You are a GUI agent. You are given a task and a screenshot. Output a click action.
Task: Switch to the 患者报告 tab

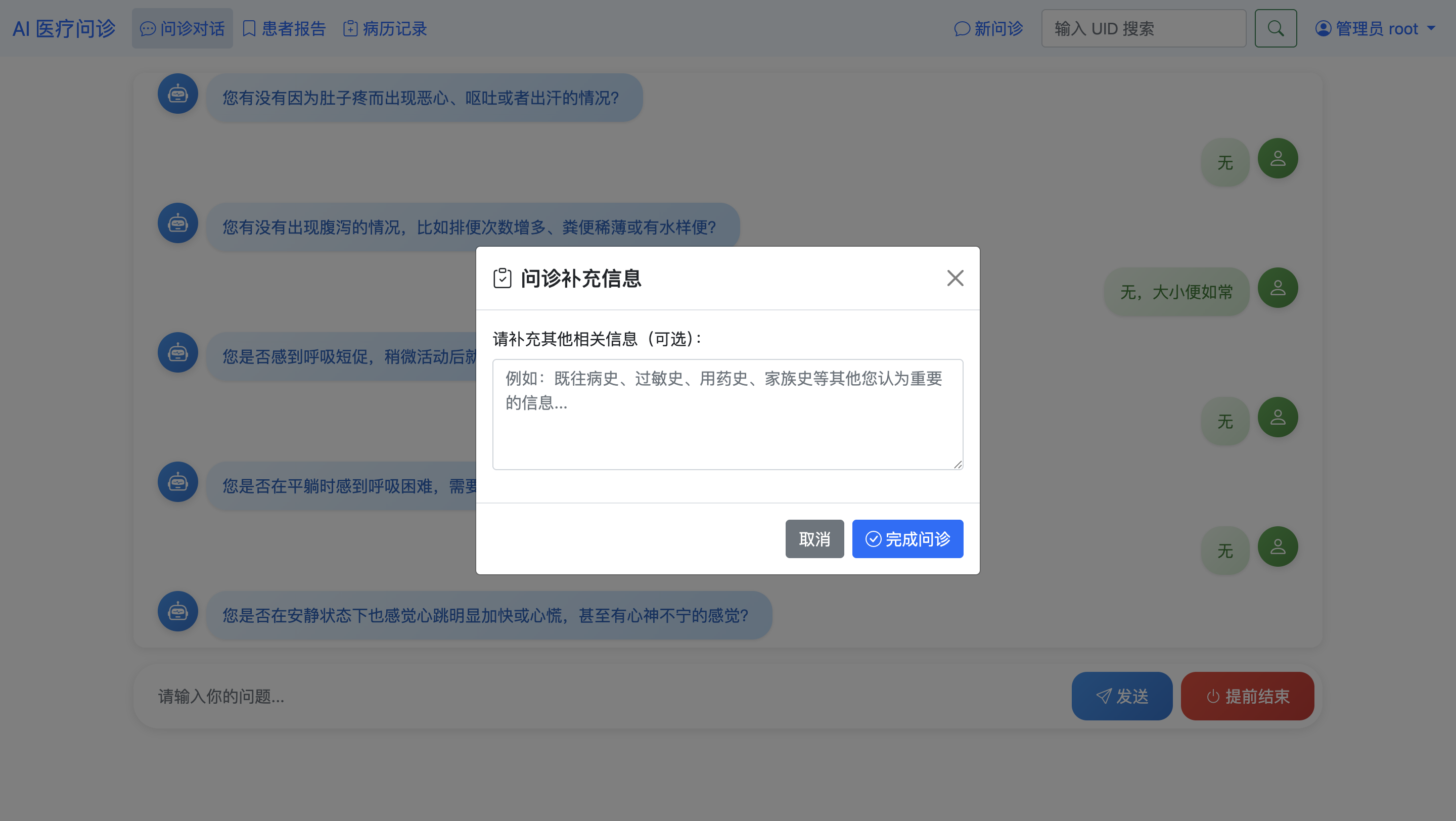[x=284, y=28]
